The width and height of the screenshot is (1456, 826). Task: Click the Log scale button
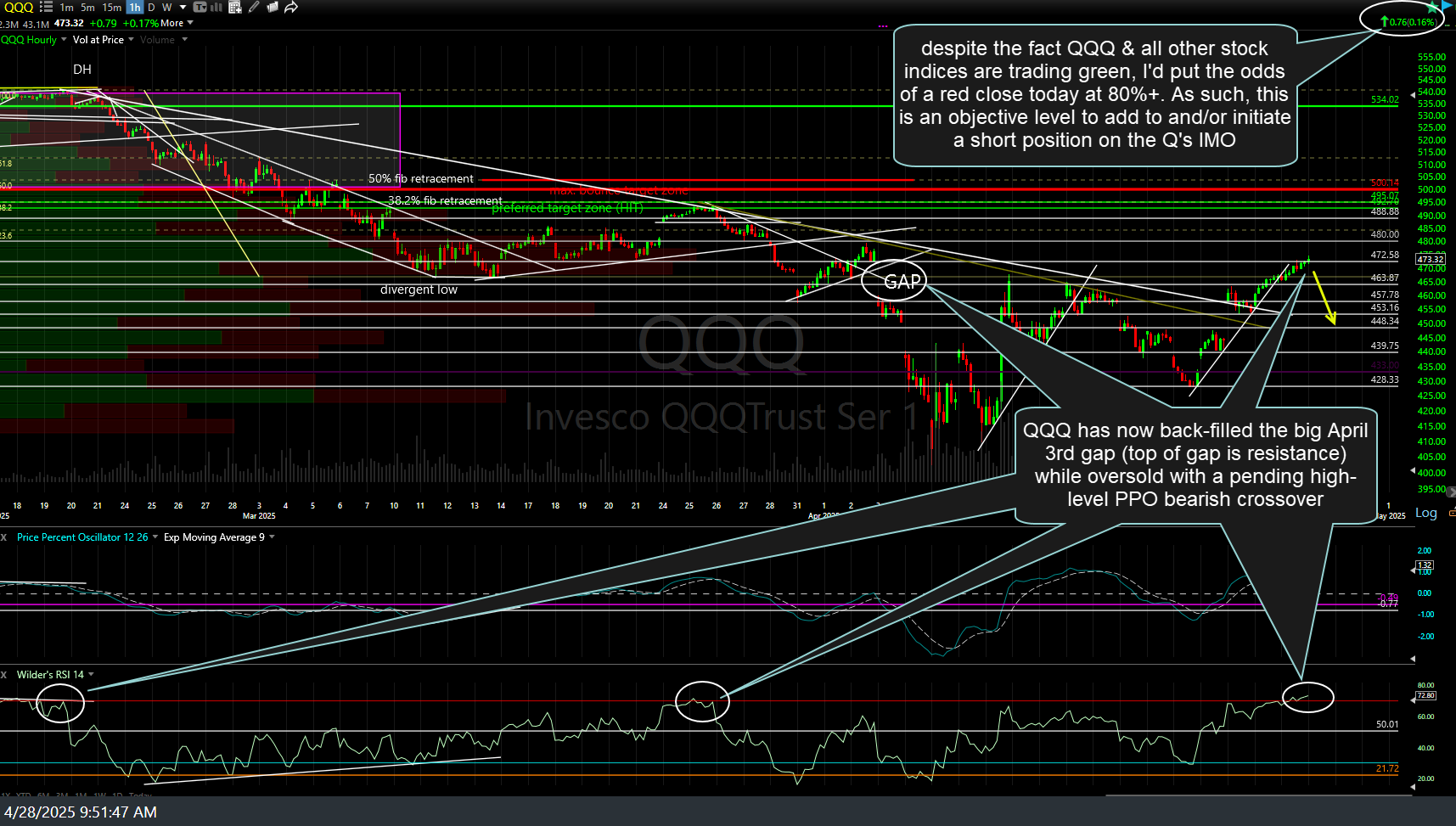[x=1425, y=513]
